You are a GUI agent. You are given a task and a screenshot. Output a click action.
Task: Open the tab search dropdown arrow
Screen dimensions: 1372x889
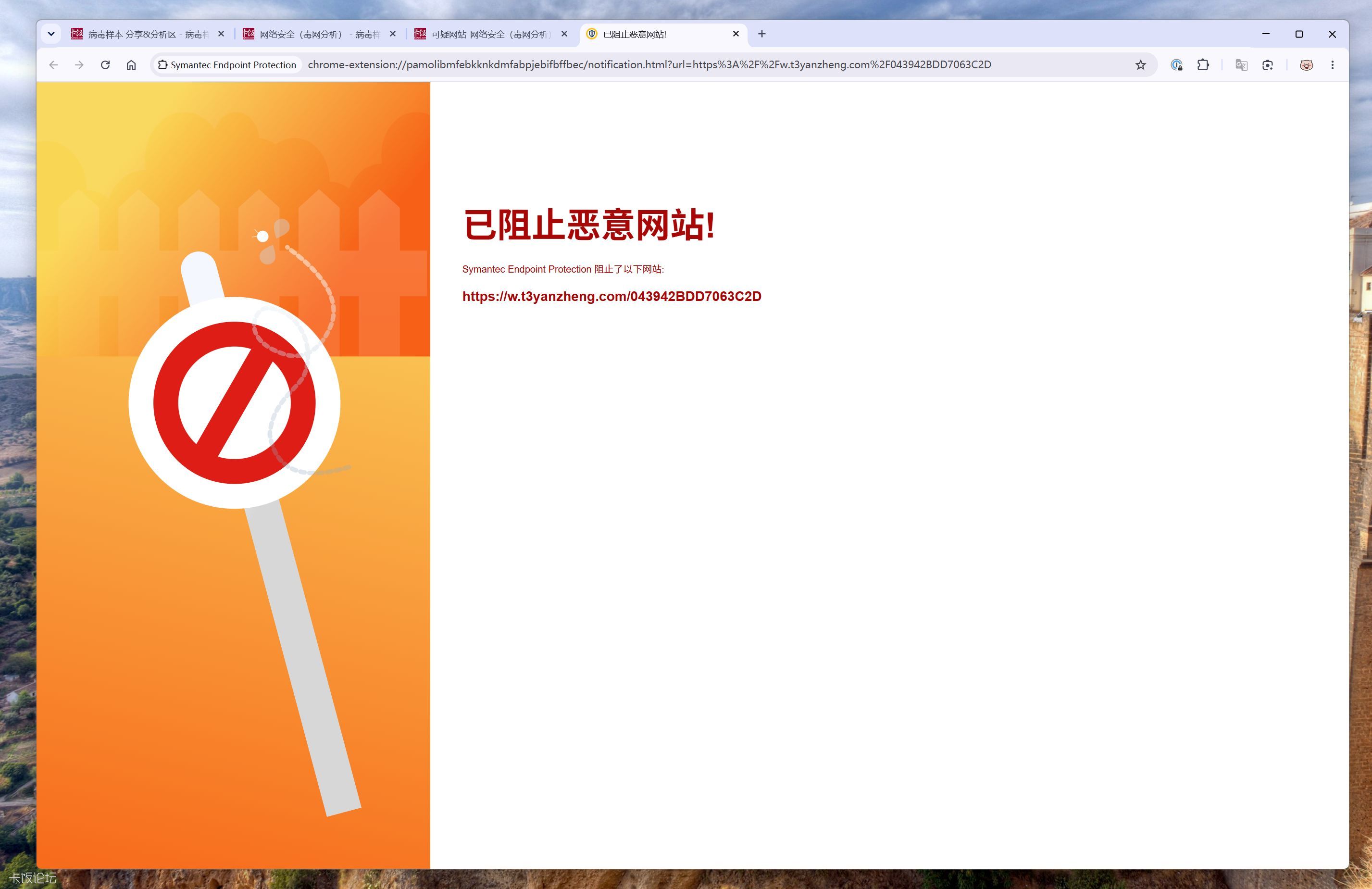point(51,34)
